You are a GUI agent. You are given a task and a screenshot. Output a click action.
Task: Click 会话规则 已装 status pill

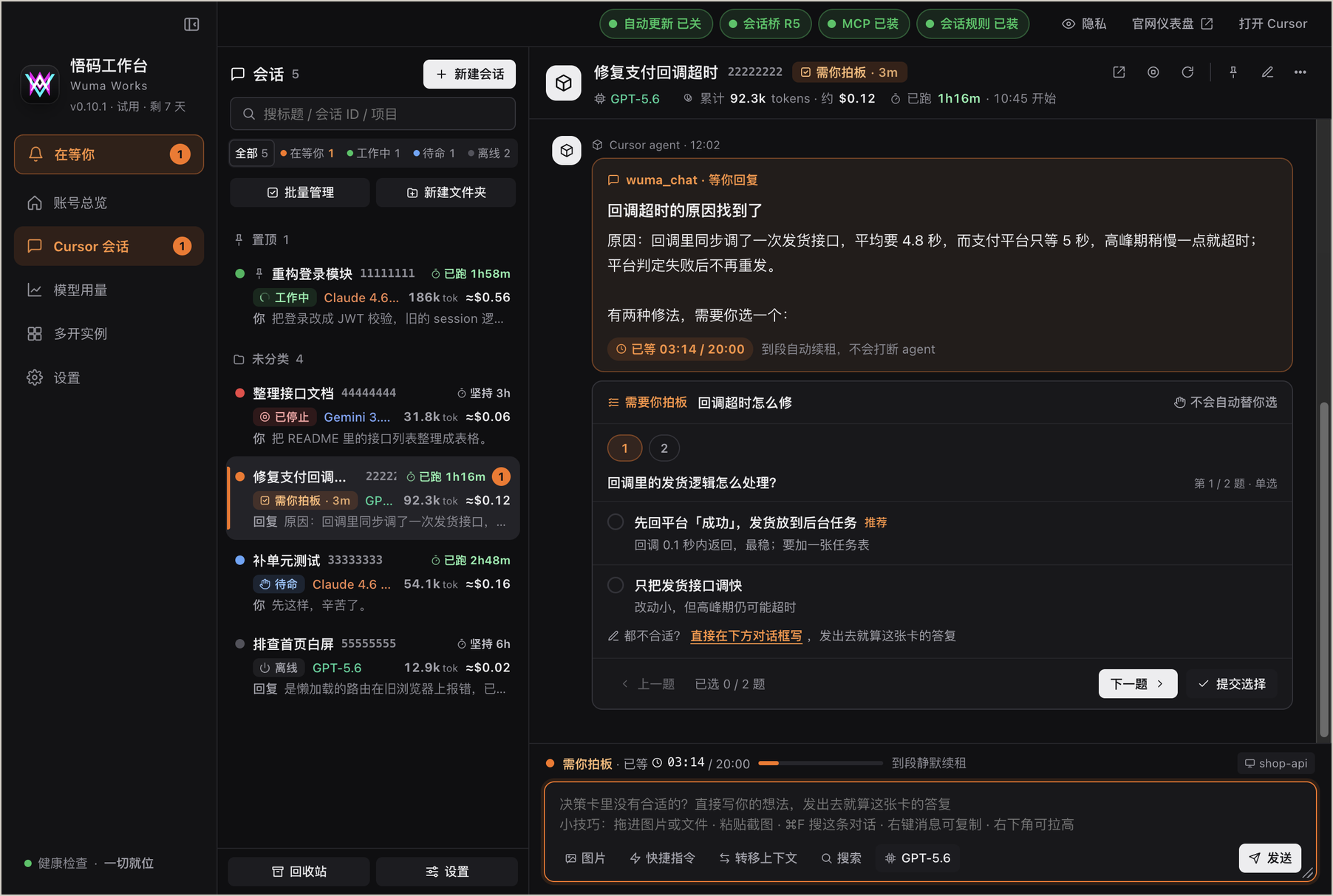coord(972,24)
